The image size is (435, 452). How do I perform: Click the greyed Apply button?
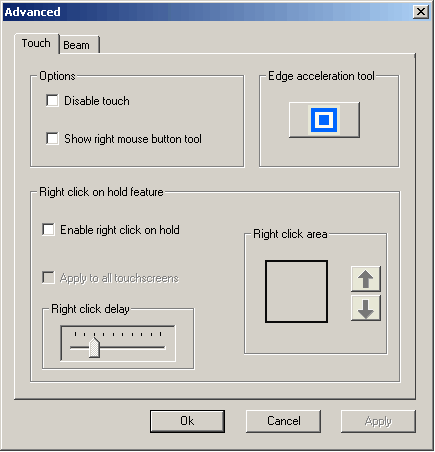pyautogui.click(x=378, y=421)
